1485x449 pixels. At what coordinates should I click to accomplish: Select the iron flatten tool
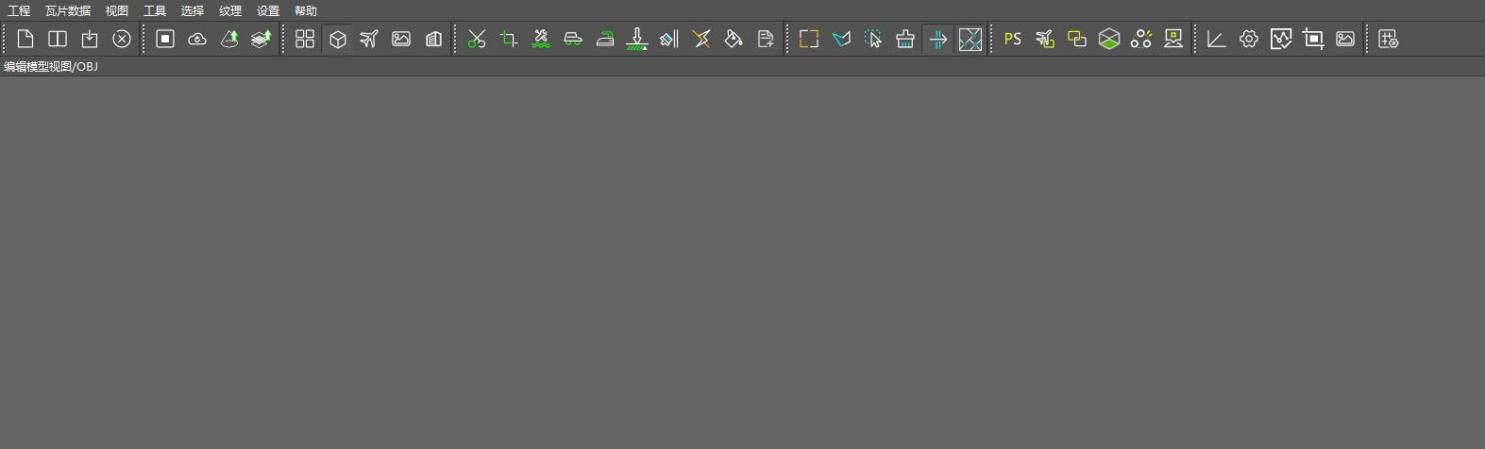[605, 39]
